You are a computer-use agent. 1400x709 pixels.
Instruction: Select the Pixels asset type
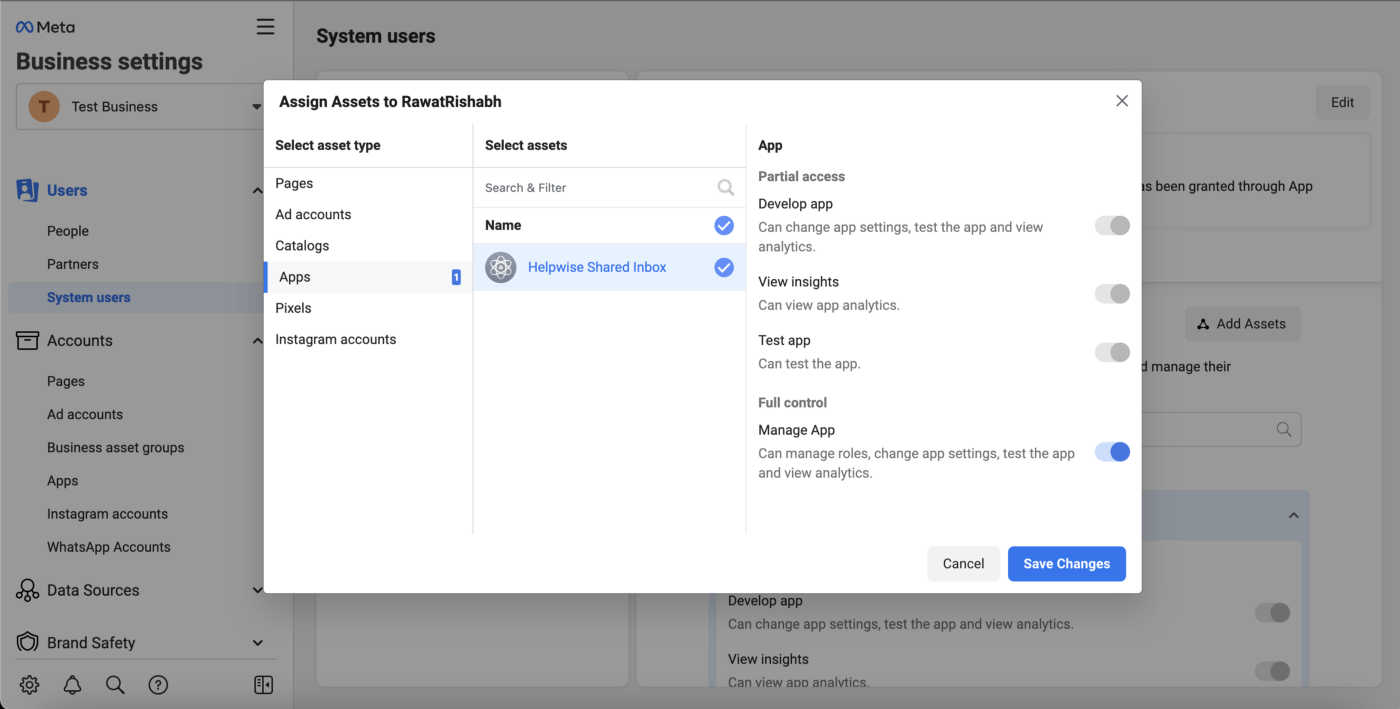(x=294, y=308)
